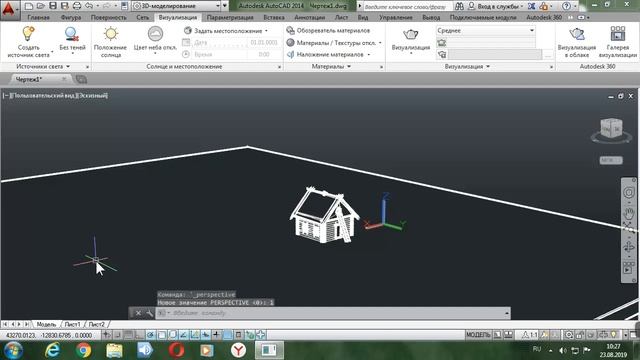This screenshot has height=360, width=640.
Task: Click the Windows Start button
Action: click(x=13, y=350)
